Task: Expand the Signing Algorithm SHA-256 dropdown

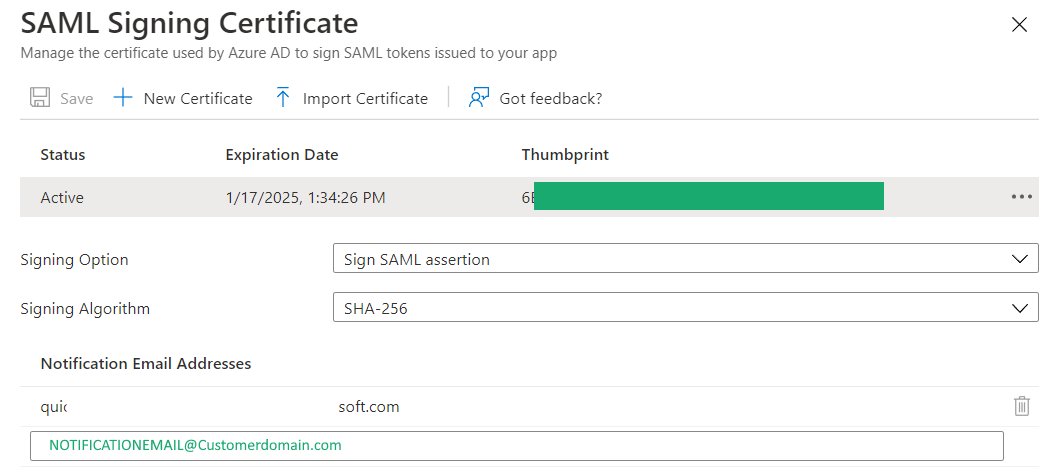Action: tap(686, 308)
